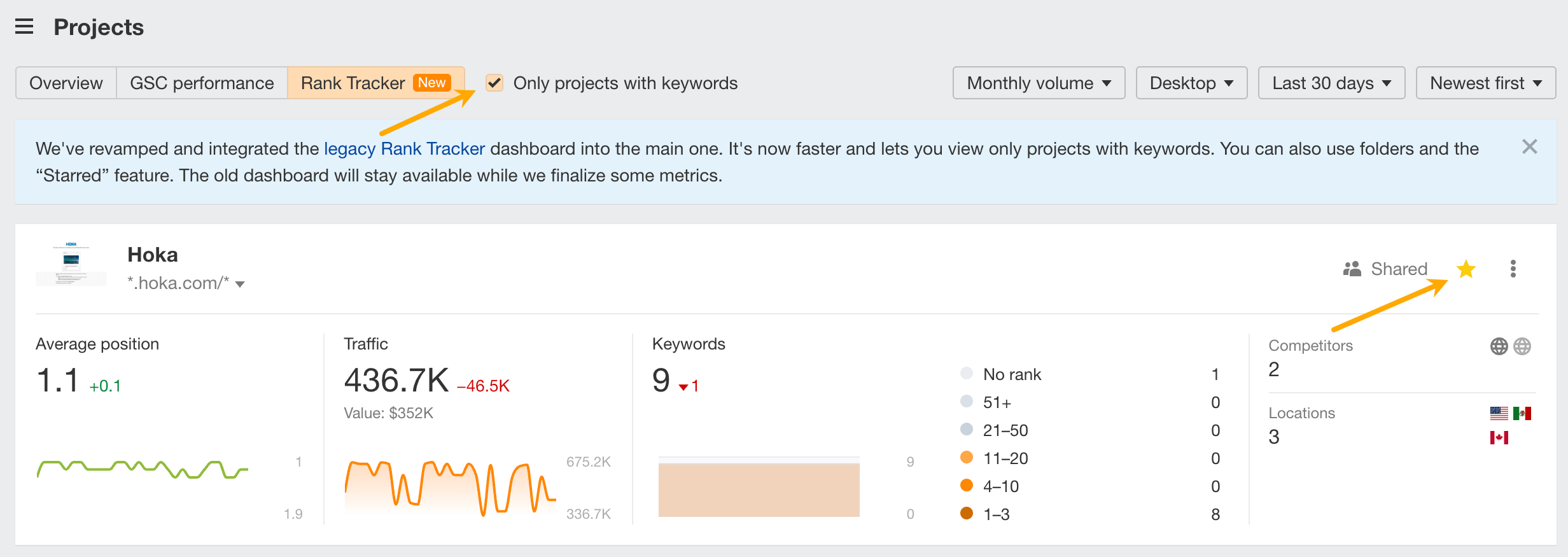
Task: Click the Hoka website thumbnail
Action: click(71, 264)
